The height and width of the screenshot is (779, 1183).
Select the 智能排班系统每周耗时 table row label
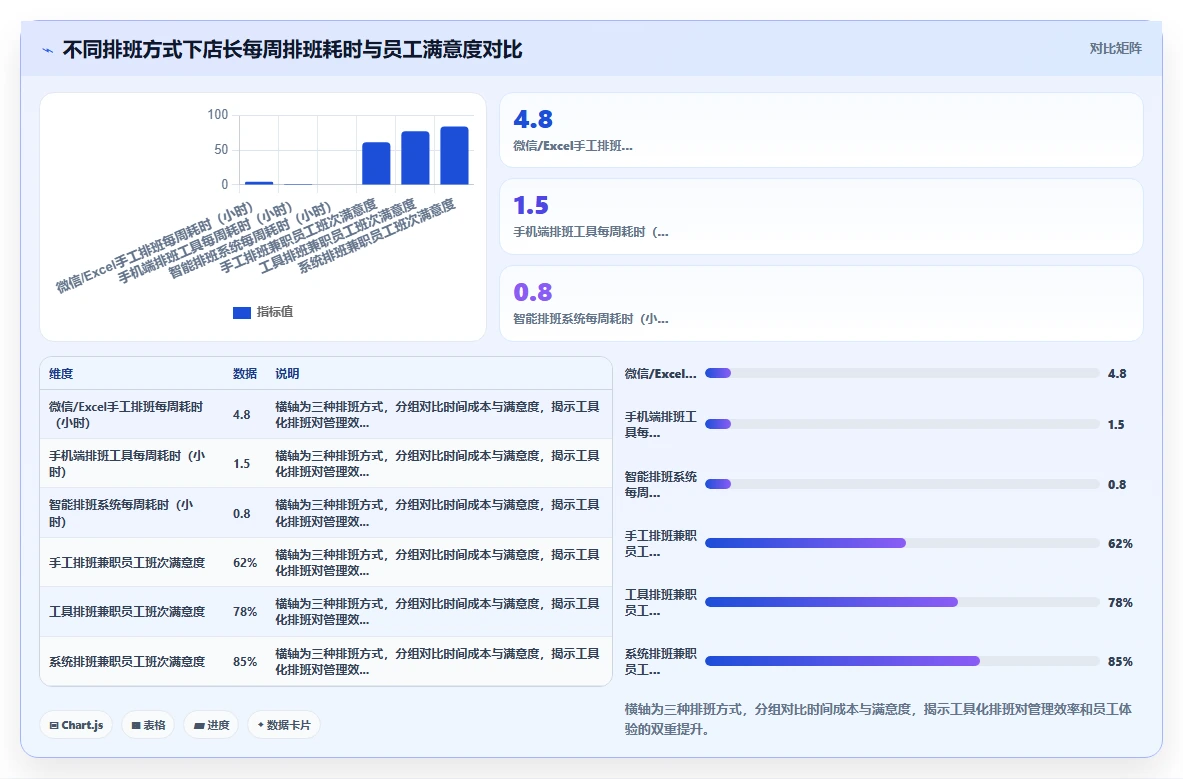[121, 513]
